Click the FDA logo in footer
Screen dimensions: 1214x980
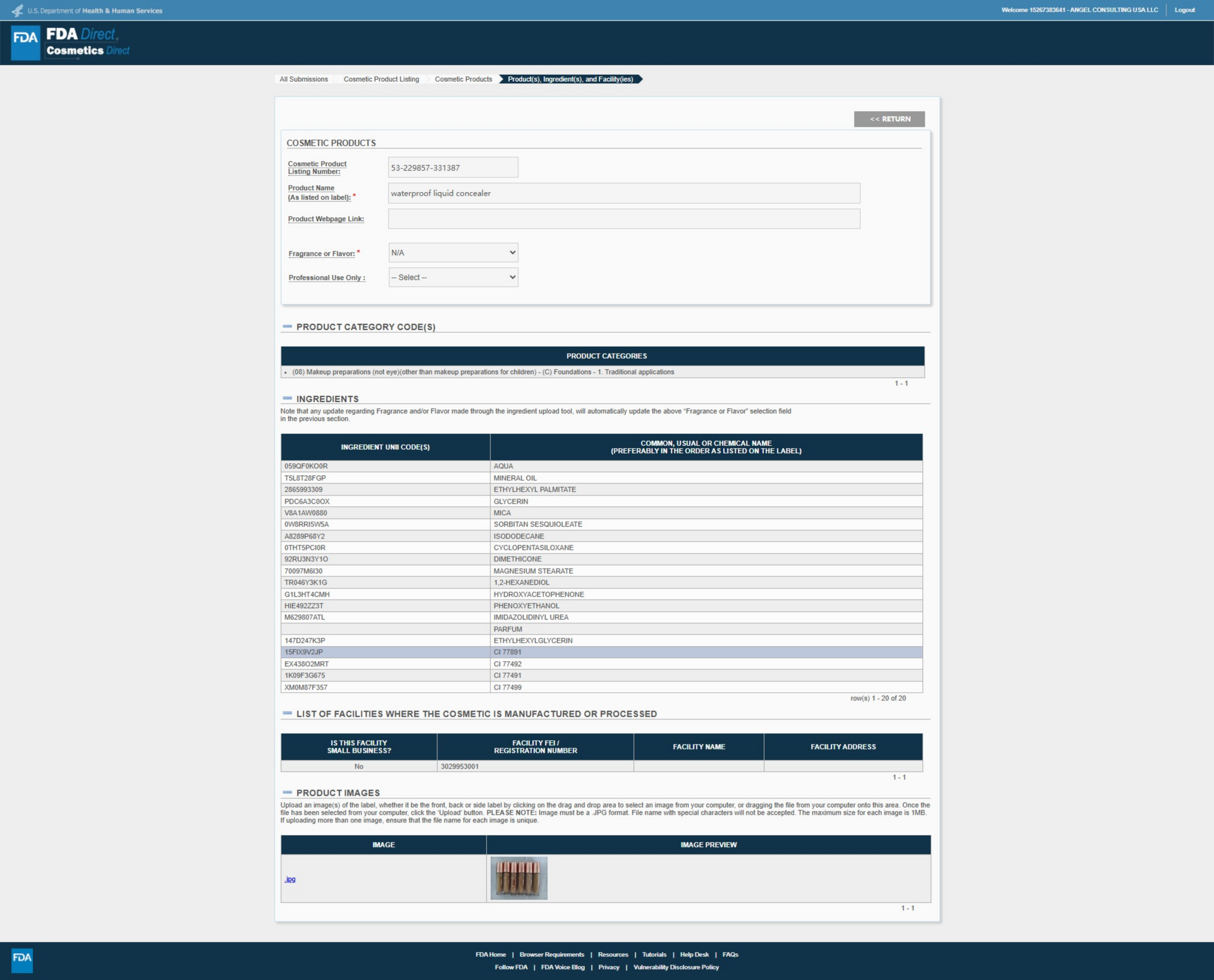point(22,960)
